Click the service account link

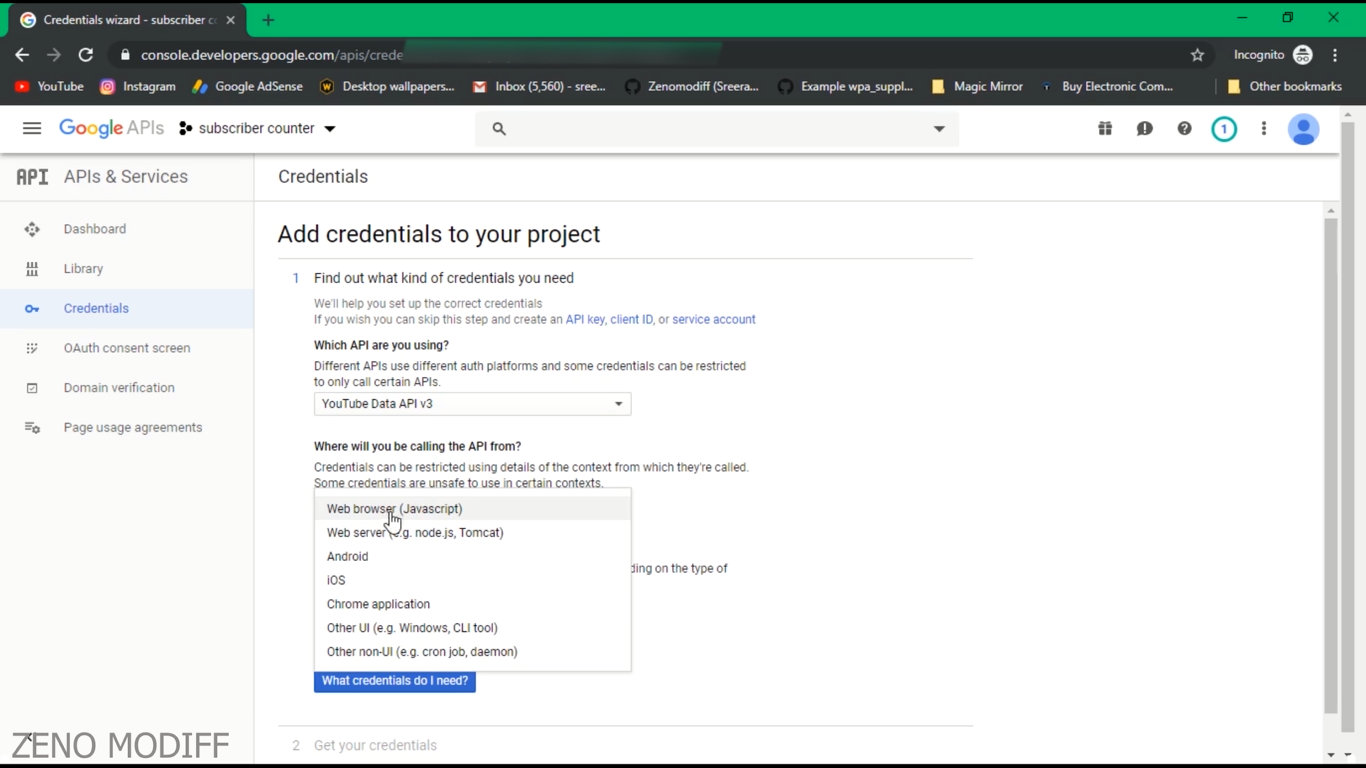click(714, 319)
